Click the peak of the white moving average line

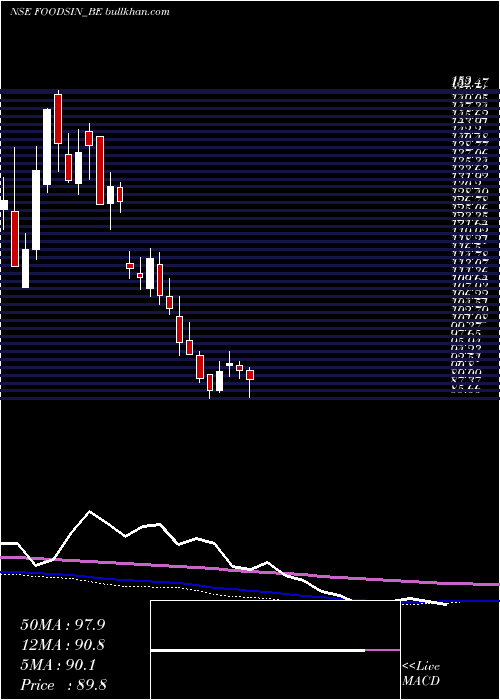90,511
